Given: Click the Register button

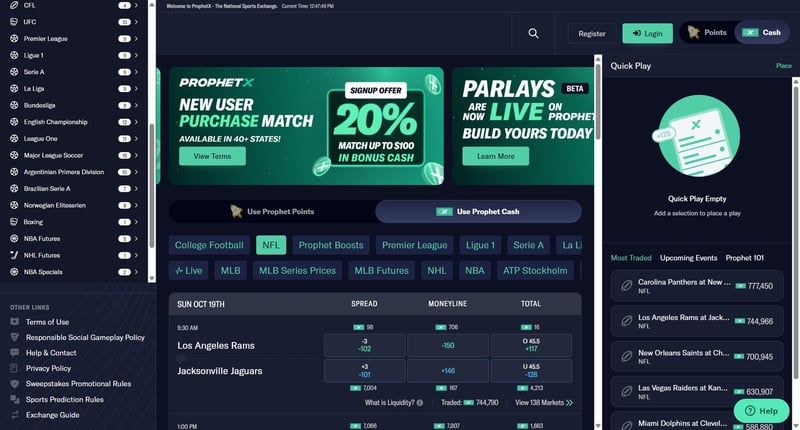Looking at the screenshot, I should tap(592, 34).
